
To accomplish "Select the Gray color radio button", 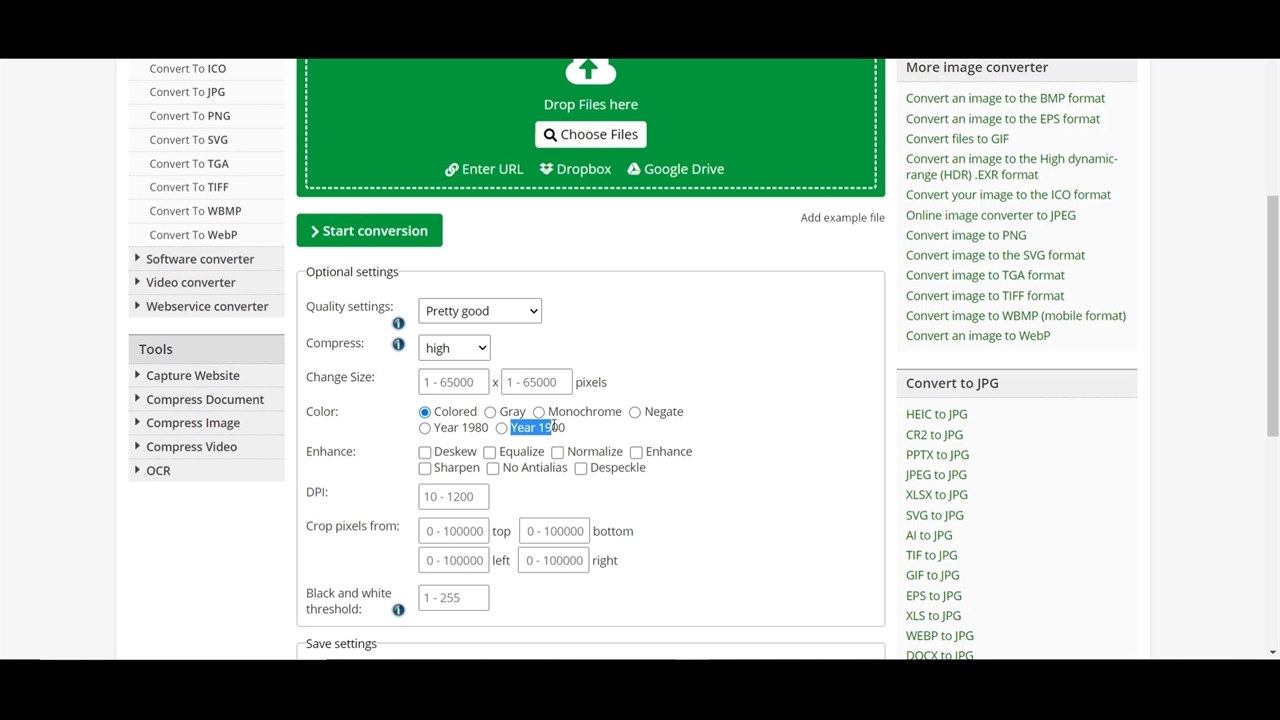I will point(490,412).
